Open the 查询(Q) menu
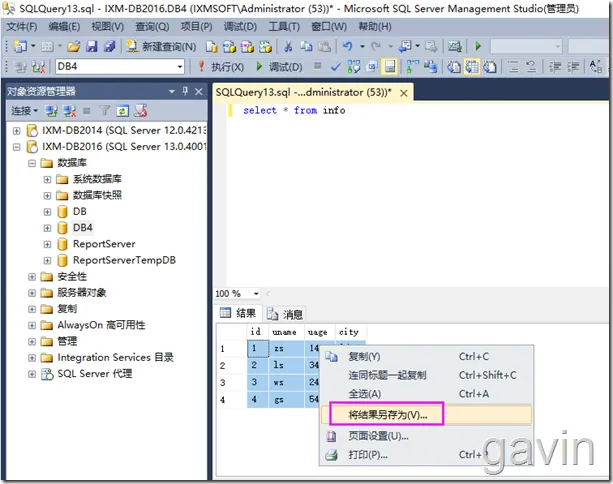 tap(152, 27)
